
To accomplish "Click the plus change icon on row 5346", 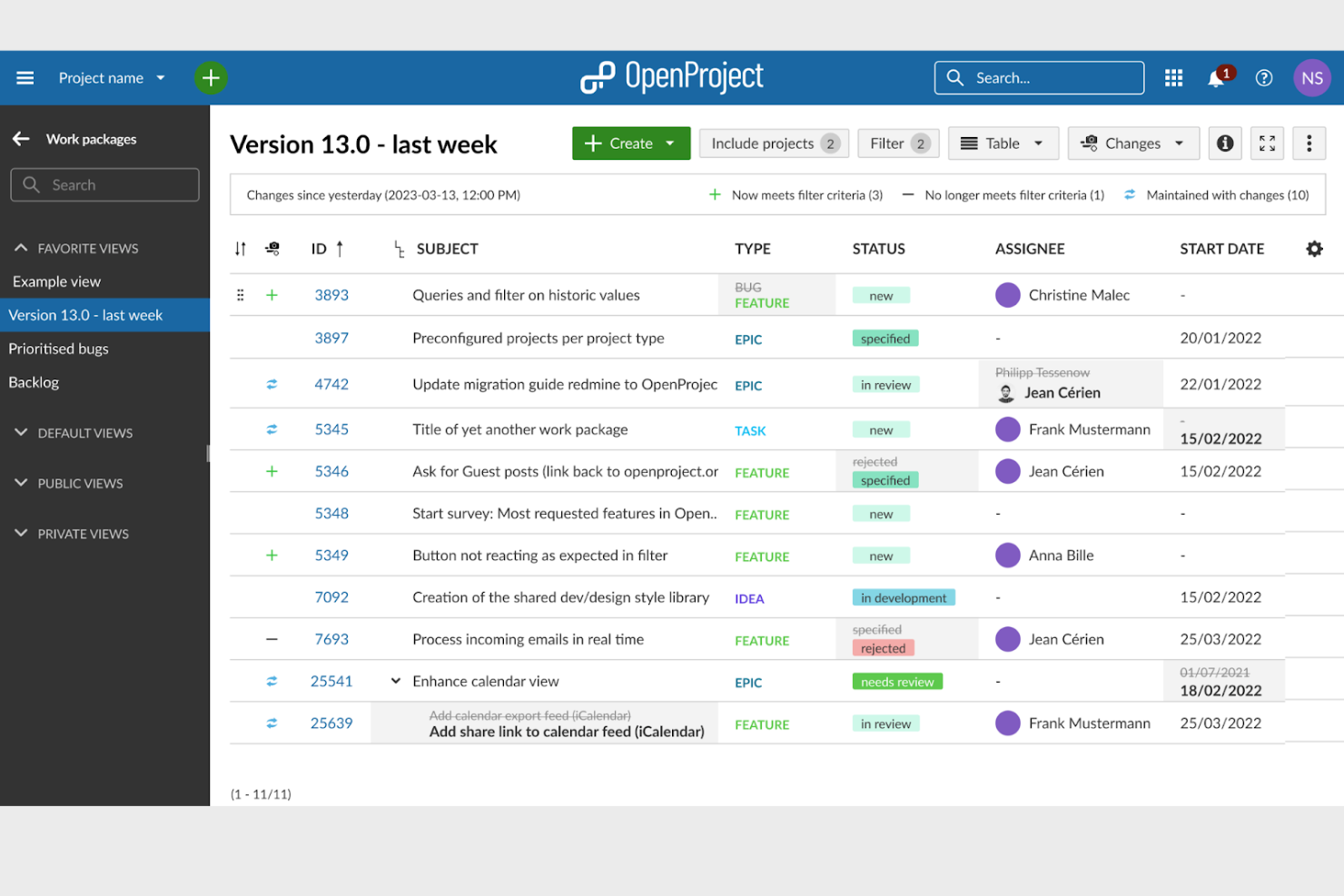I will [272, 471].
